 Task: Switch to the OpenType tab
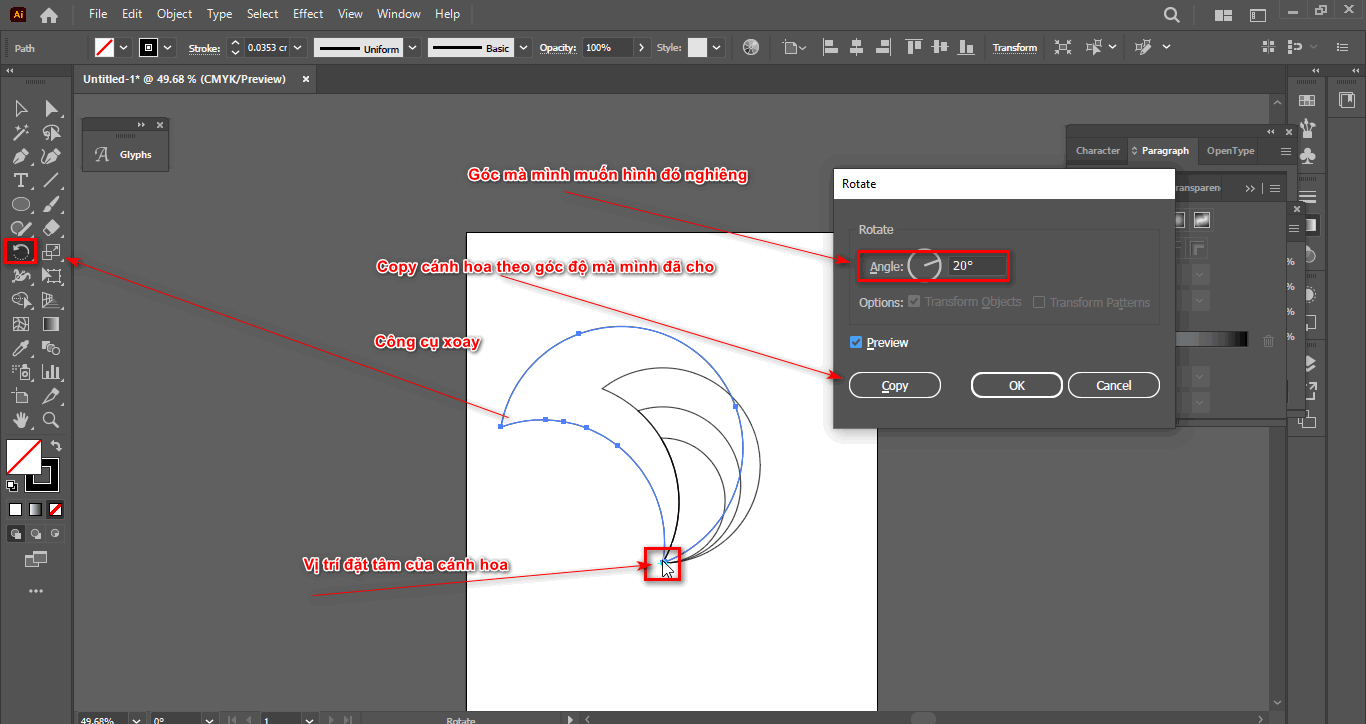pos(1230,151)
